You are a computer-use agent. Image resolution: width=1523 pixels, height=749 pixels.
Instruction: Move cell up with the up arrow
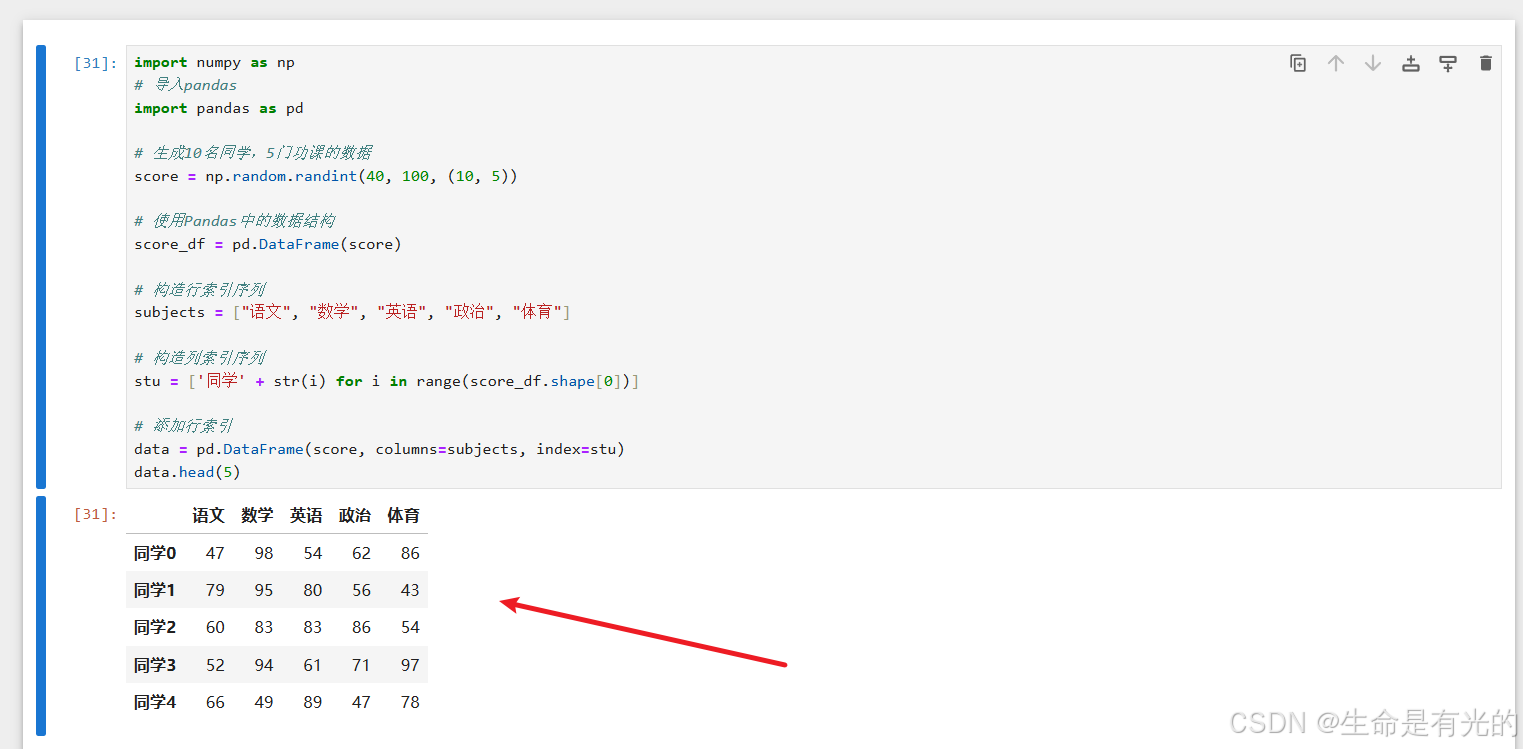pos(1335,63)
